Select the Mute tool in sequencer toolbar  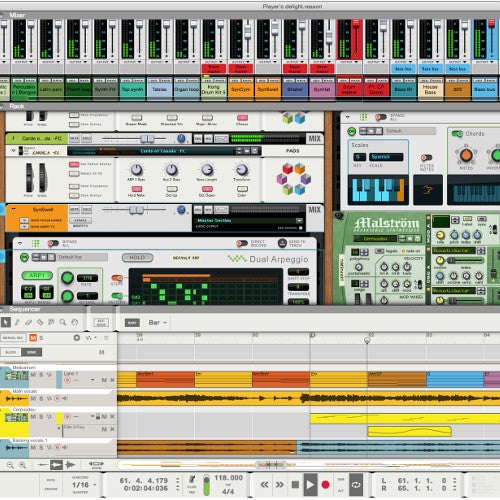coord(51,322)
